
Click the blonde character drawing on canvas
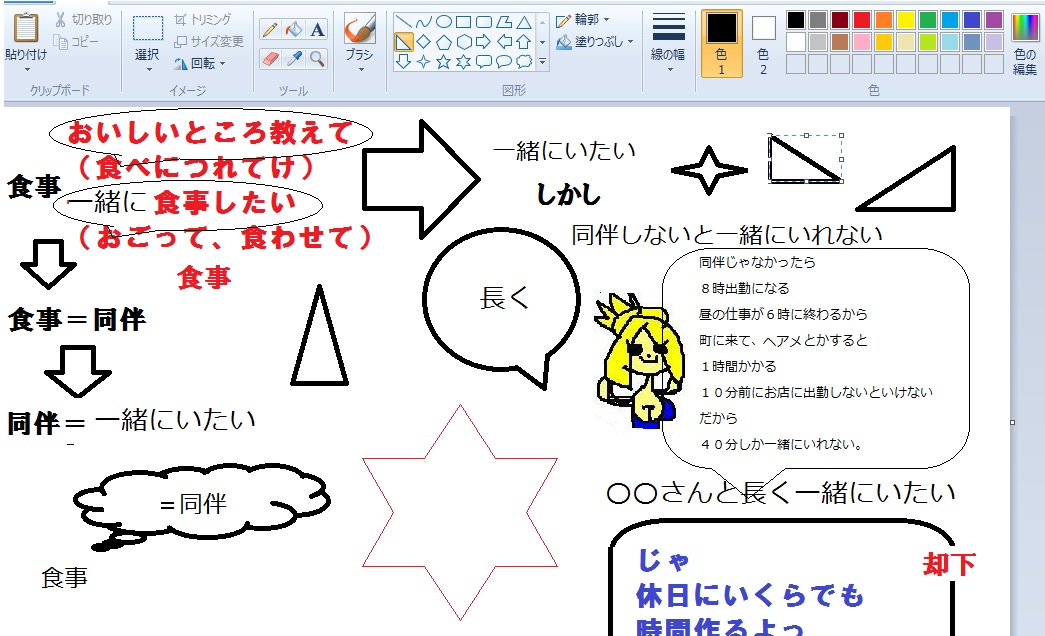pyautogui.click(x=640, y=360)
